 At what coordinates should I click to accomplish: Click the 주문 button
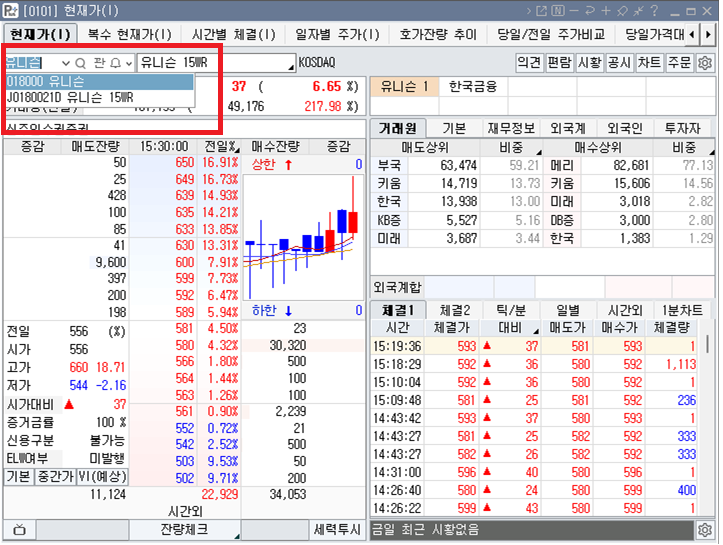(680, 62)
